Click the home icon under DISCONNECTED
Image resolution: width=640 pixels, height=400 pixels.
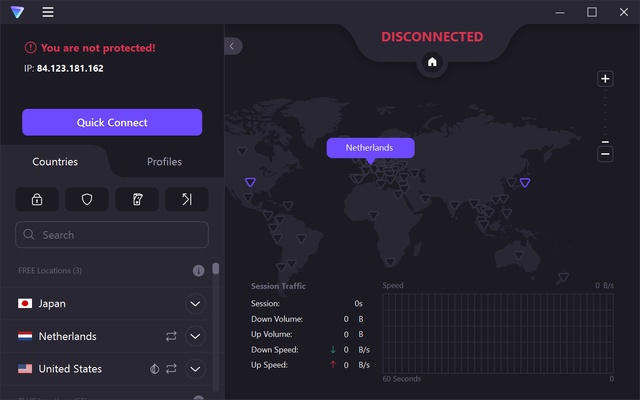(x=432, y=62)
